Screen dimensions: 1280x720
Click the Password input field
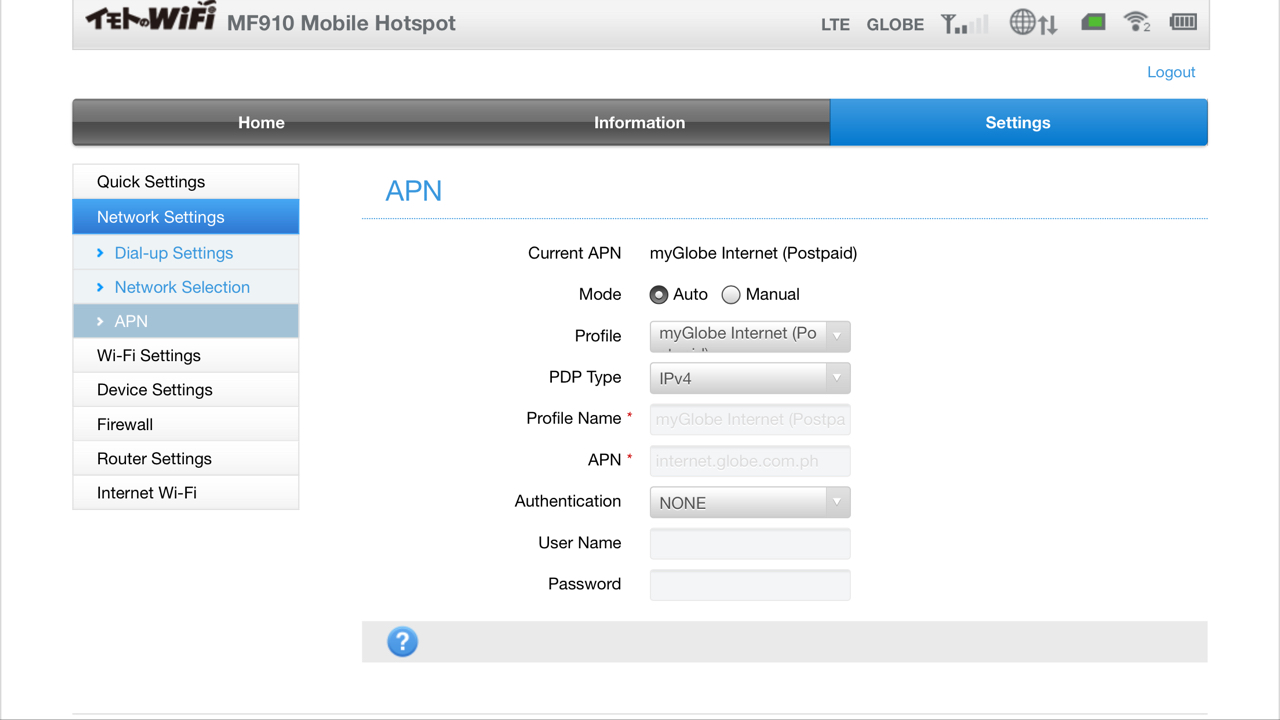tap(750, 585)
